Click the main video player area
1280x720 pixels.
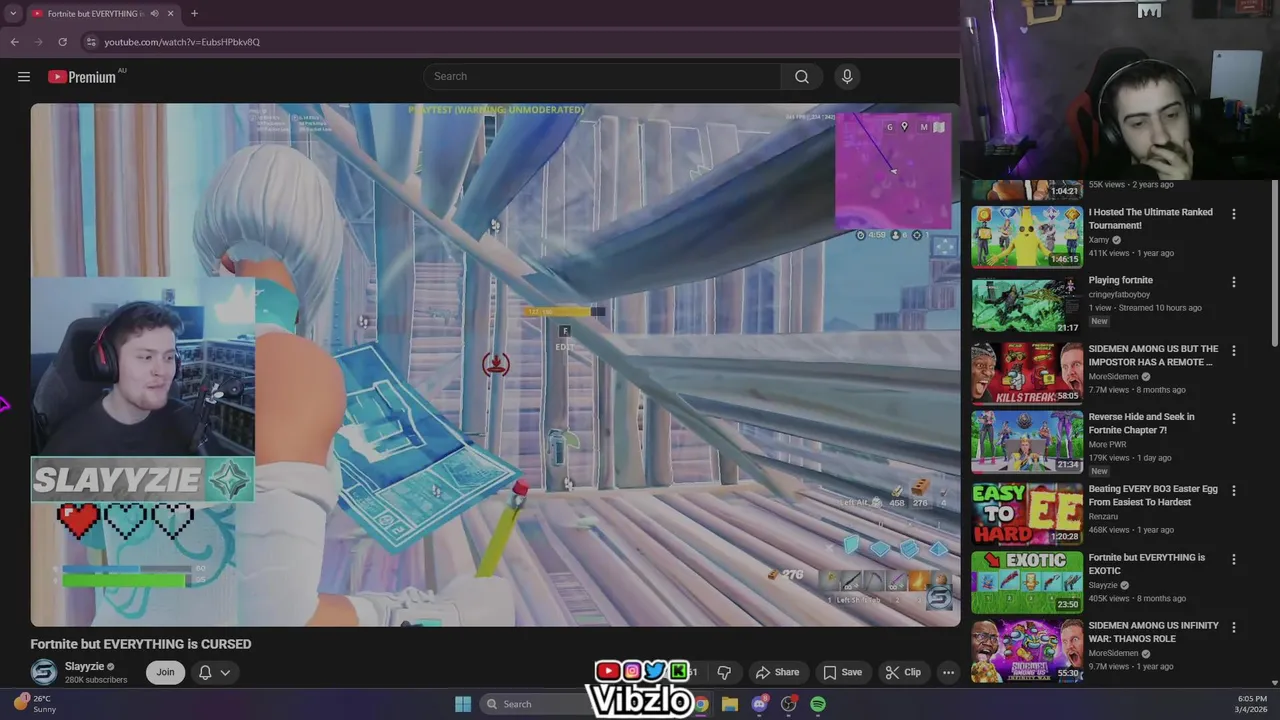(x=495, y=365)
